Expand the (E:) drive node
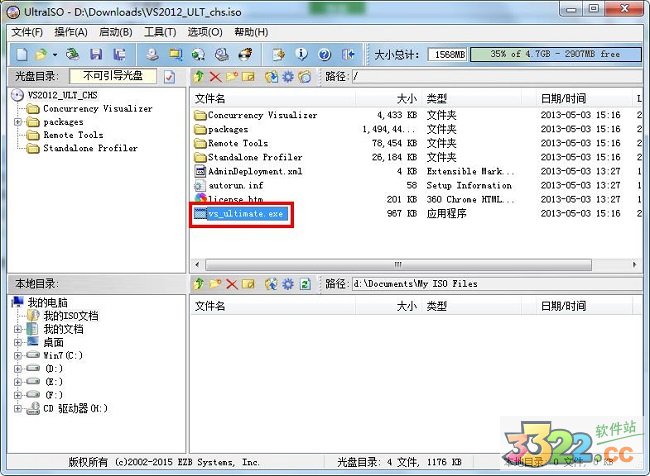 pos(18,382)
